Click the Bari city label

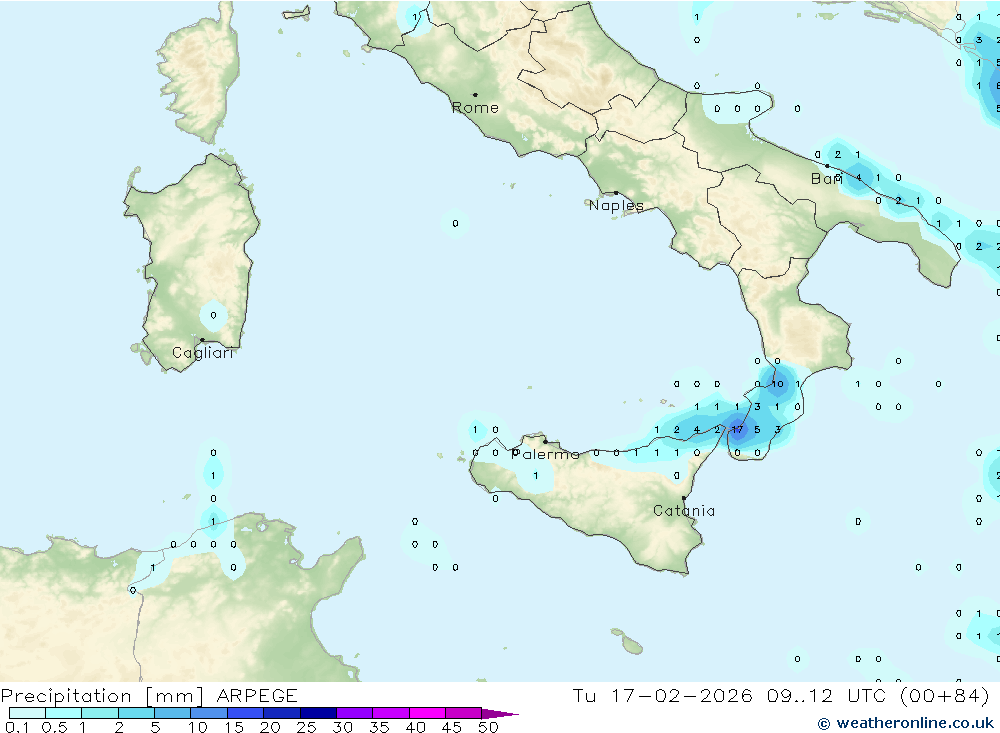point(827,179)
